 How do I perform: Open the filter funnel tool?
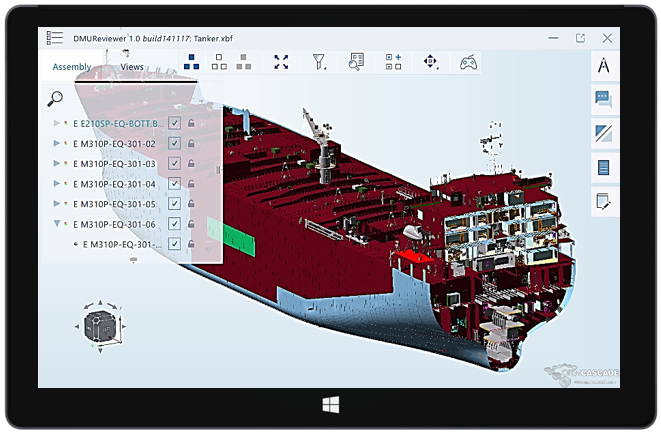coord(319,63)
